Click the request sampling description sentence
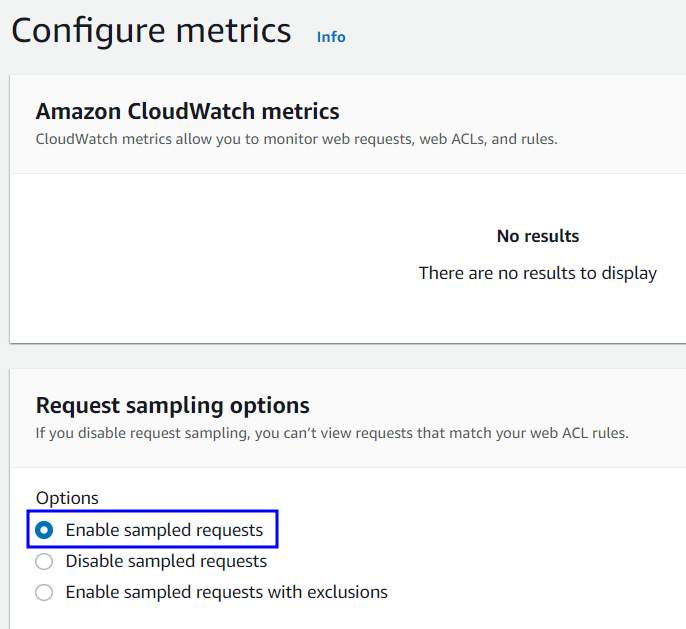Screen dimensions: 686x629 click(x=331, y=433)
